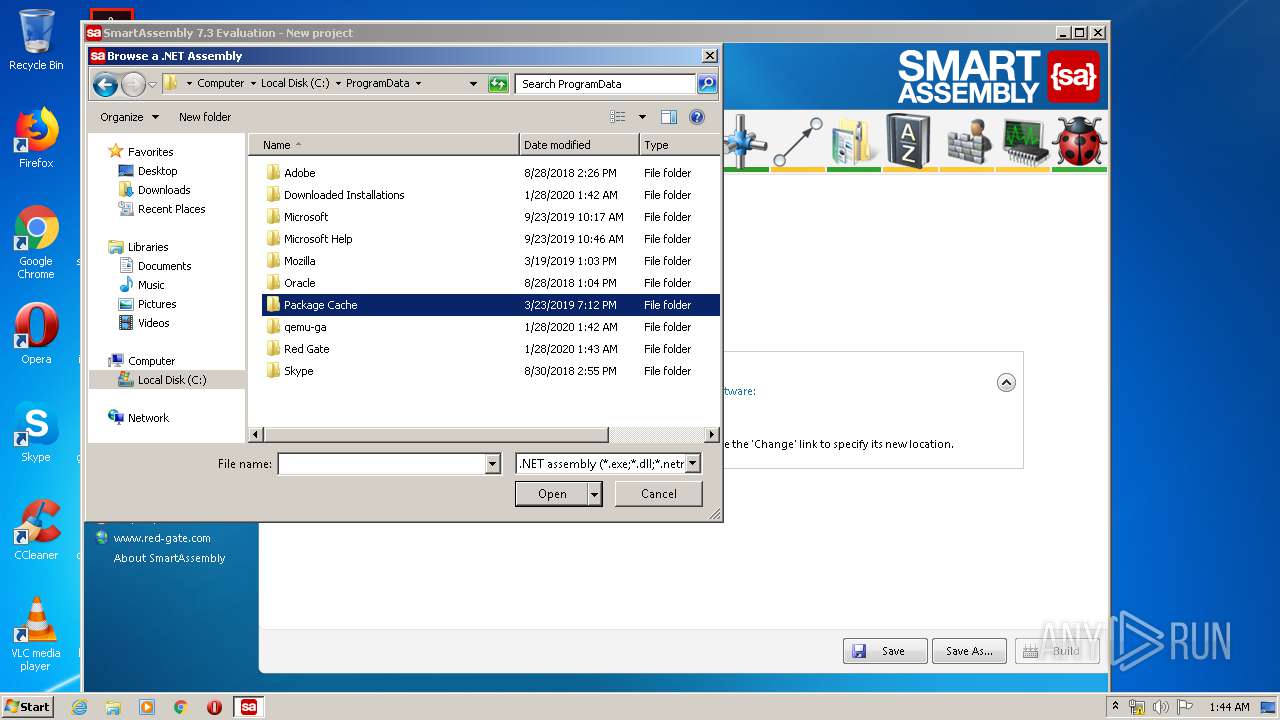Select Desktop under Favorites
This screenshot has width=1280, height=720.
tap(157, 171)
